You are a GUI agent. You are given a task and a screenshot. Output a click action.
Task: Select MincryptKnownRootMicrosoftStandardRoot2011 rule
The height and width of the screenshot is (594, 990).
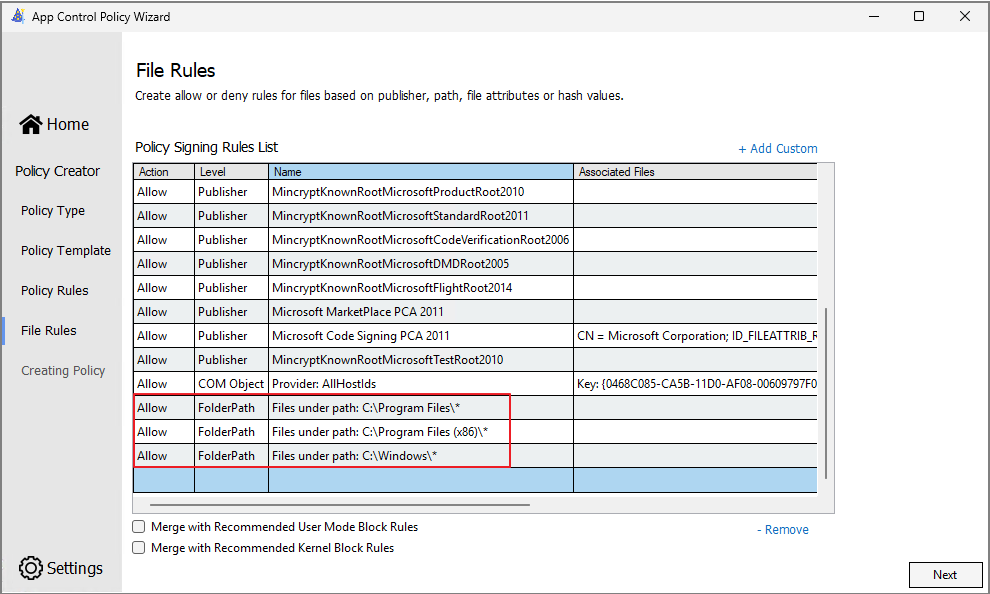(421, 216)
